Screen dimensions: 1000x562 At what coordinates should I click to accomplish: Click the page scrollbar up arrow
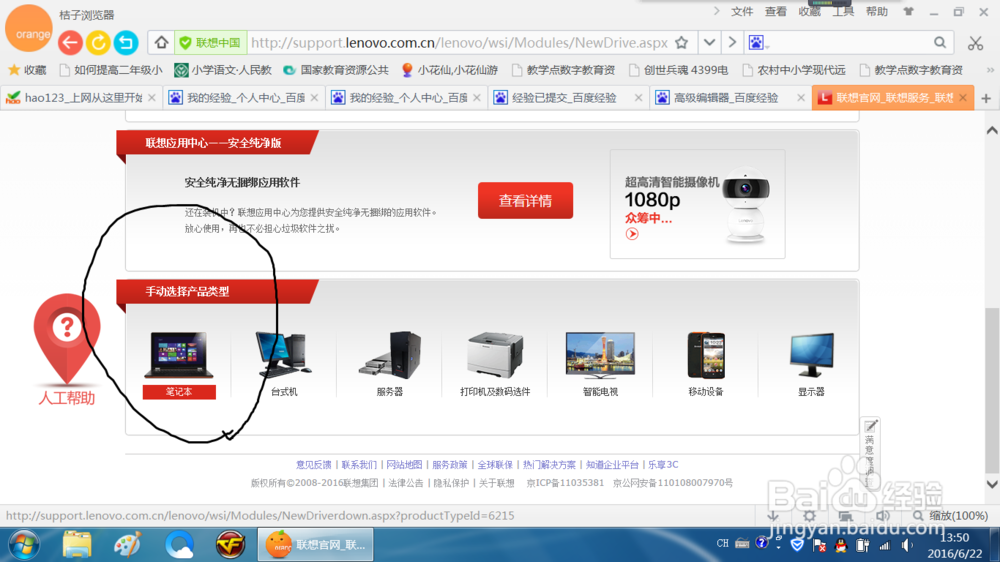click(992, 131)
